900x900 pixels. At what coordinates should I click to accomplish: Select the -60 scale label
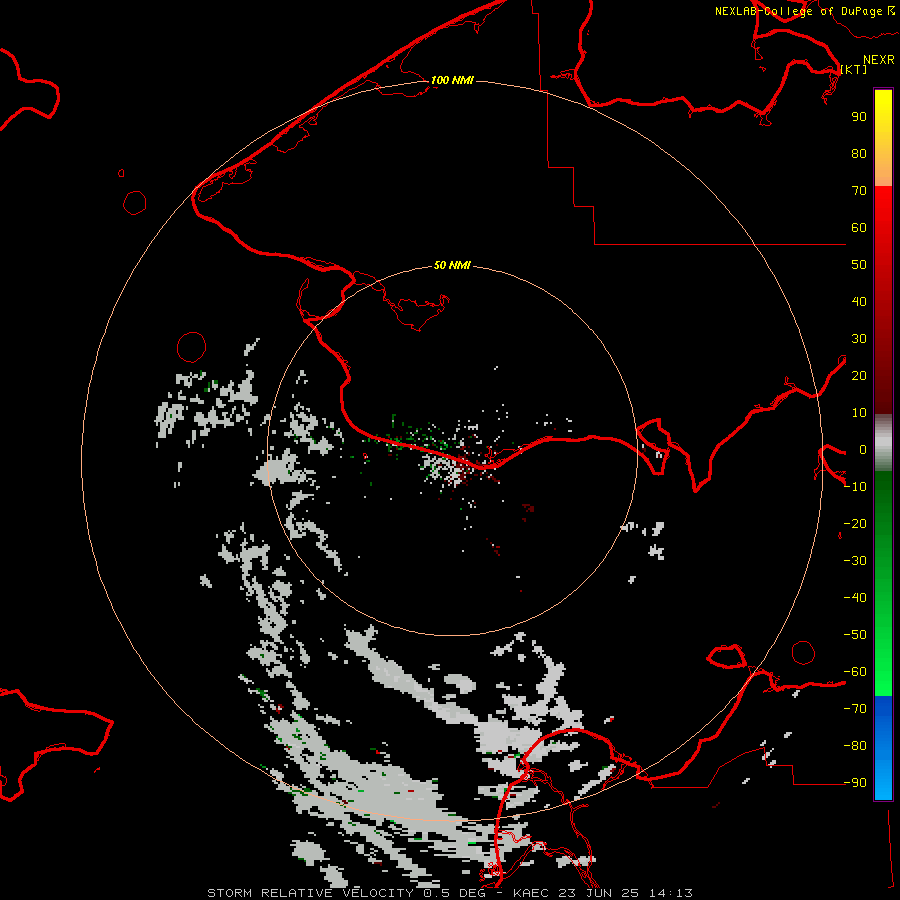click(x=855, y=672)
